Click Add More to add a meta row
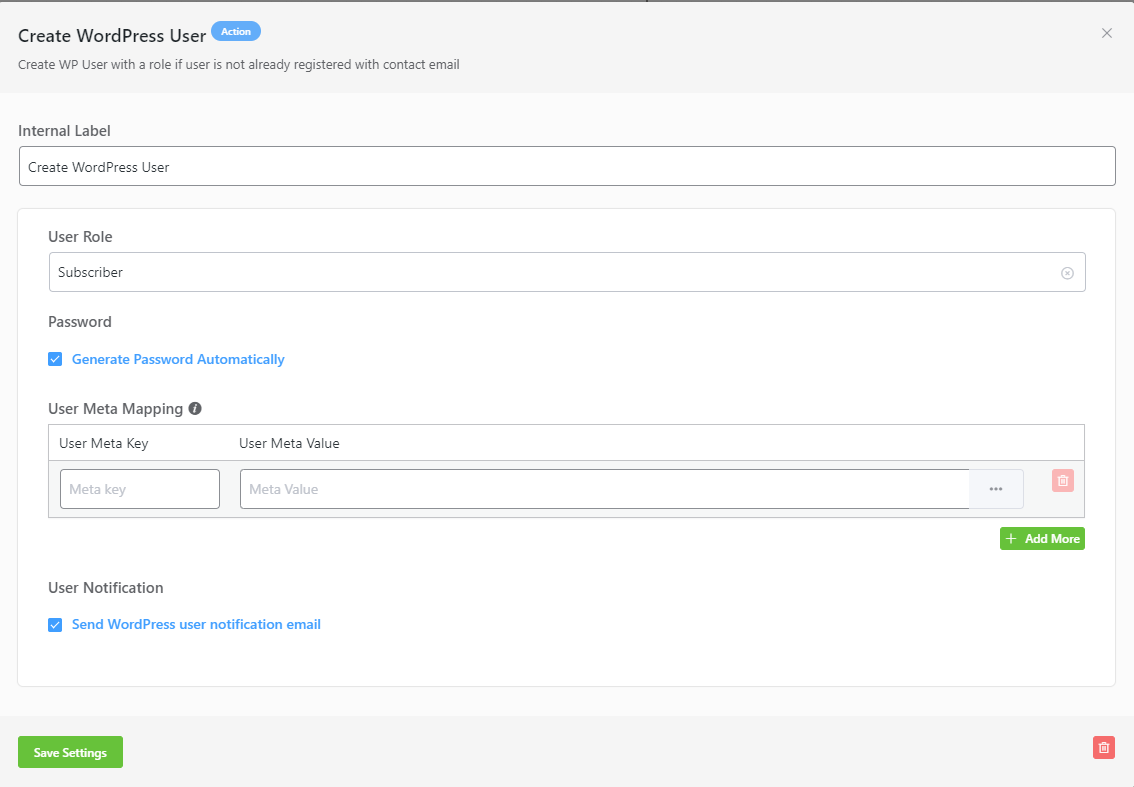 click(x=1042, y=538)
